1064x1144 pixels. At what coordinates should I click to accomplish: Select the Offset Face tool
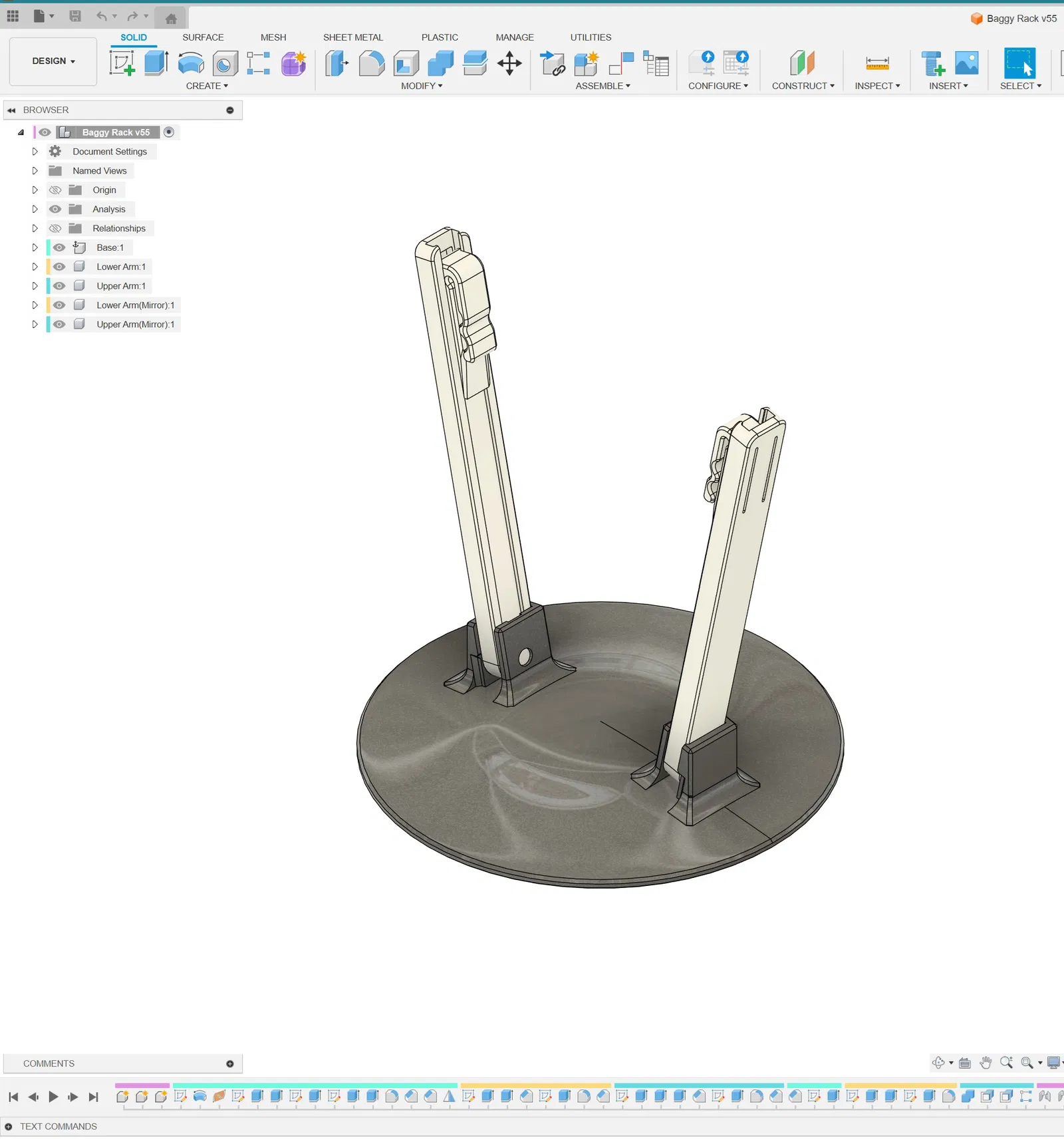[475, 64]
